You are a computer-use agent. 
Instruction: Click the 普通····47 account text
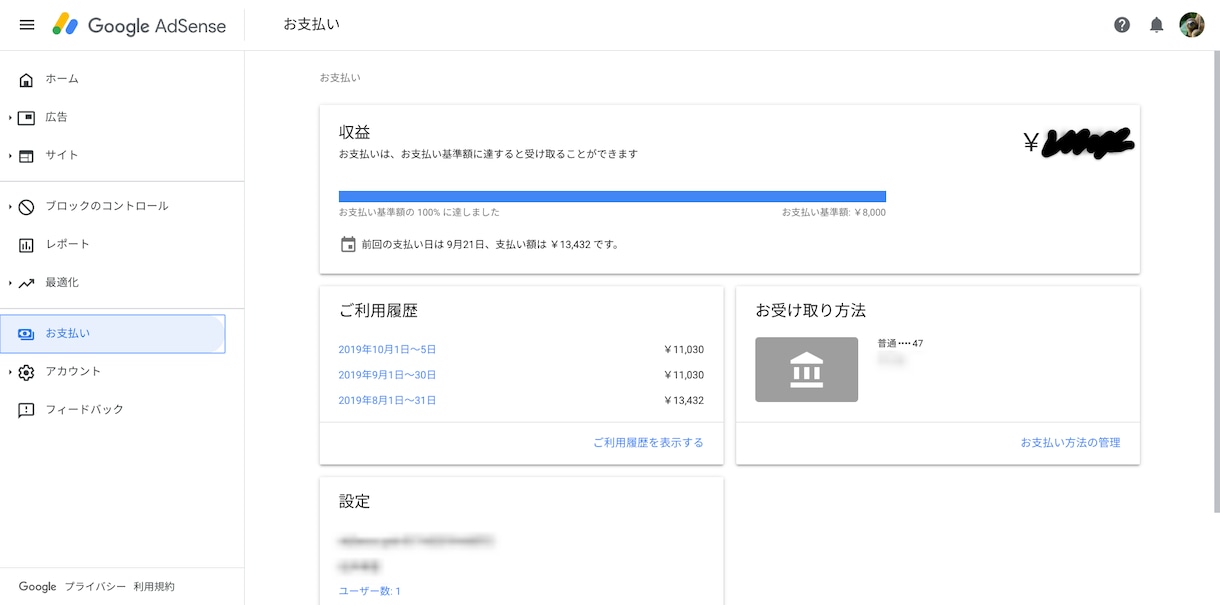click(900, 343)
